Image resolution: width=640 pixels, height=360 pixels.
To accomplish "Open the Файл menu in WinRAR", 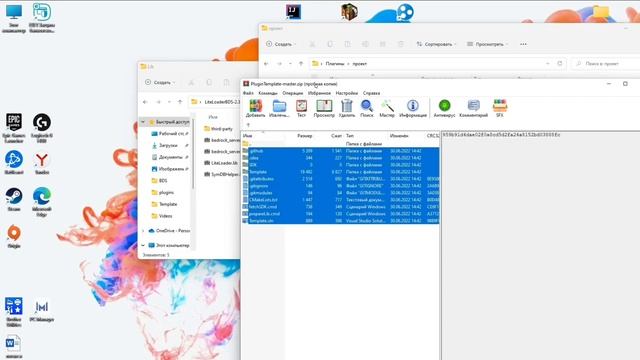I will pyautogui.click(x=248, y=93).
